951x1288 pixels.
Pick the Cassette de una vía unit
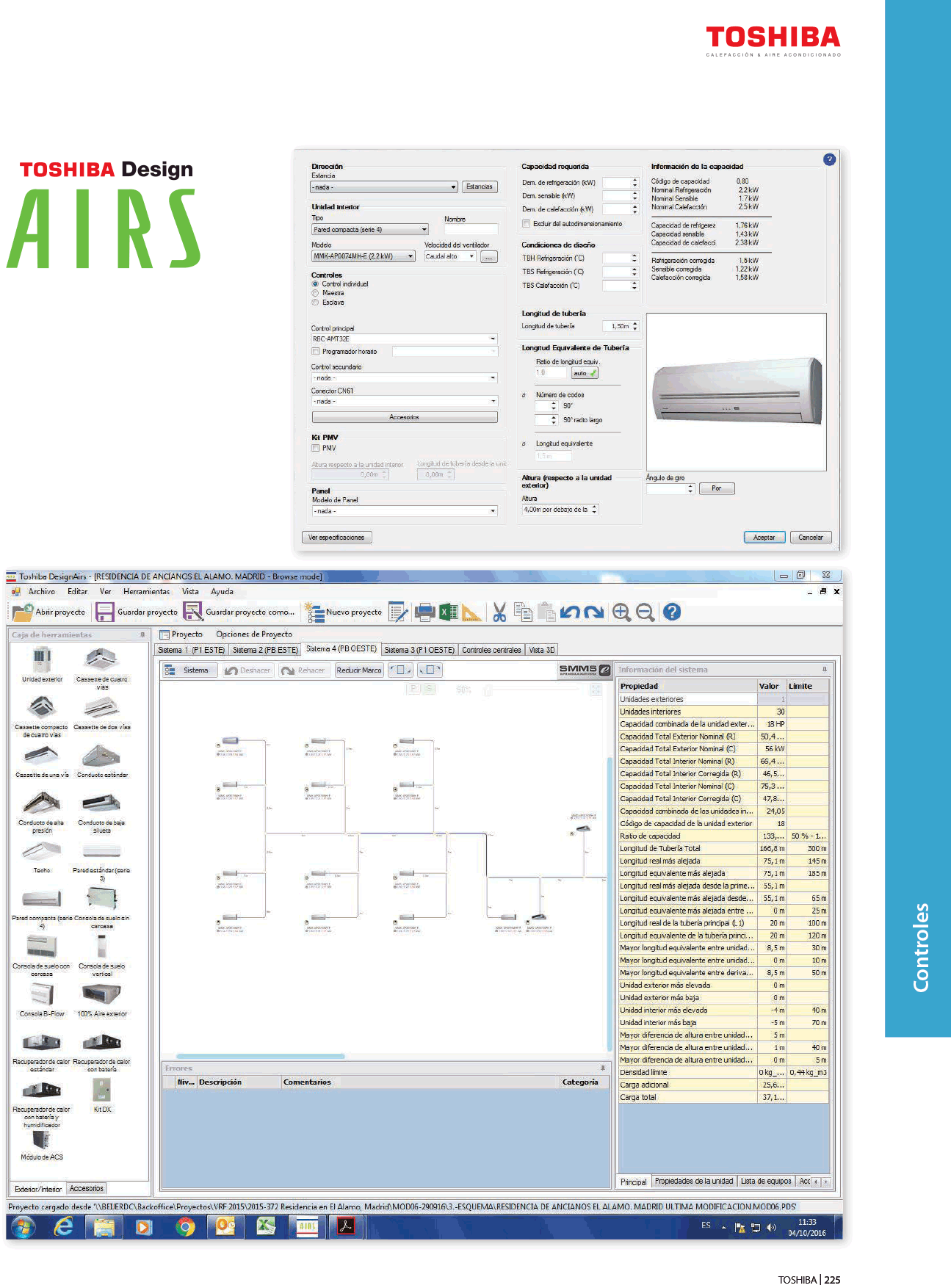coord(42,756)
